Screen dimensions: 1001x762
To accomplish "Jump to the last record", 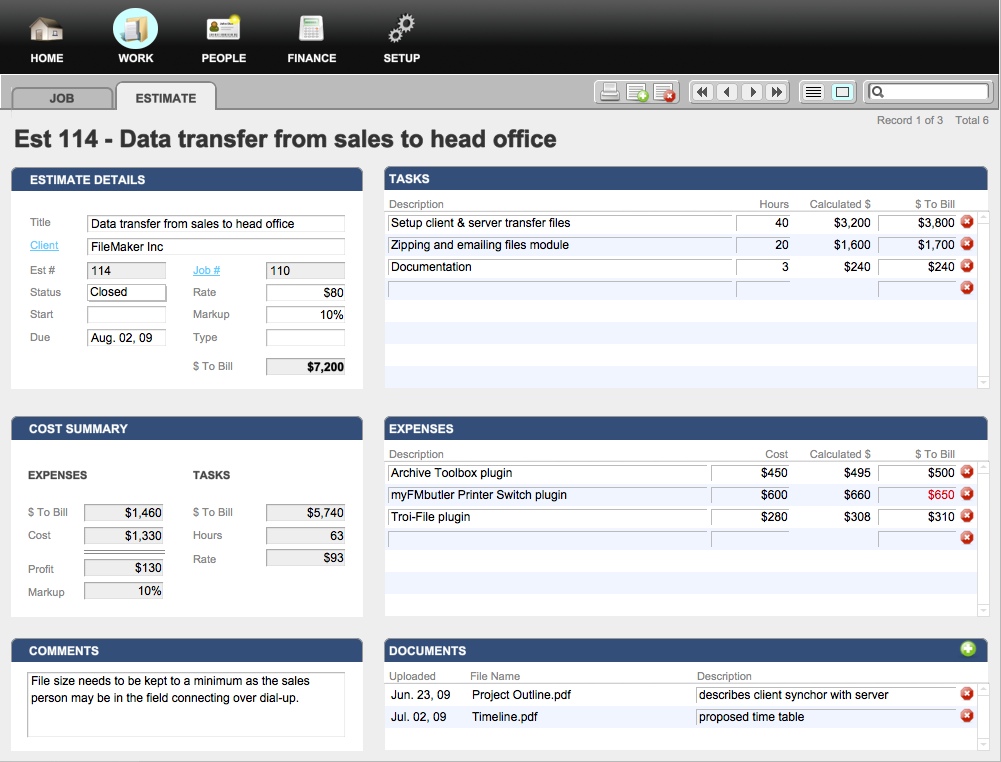I will pyautogui.click(x=777, y=92).
